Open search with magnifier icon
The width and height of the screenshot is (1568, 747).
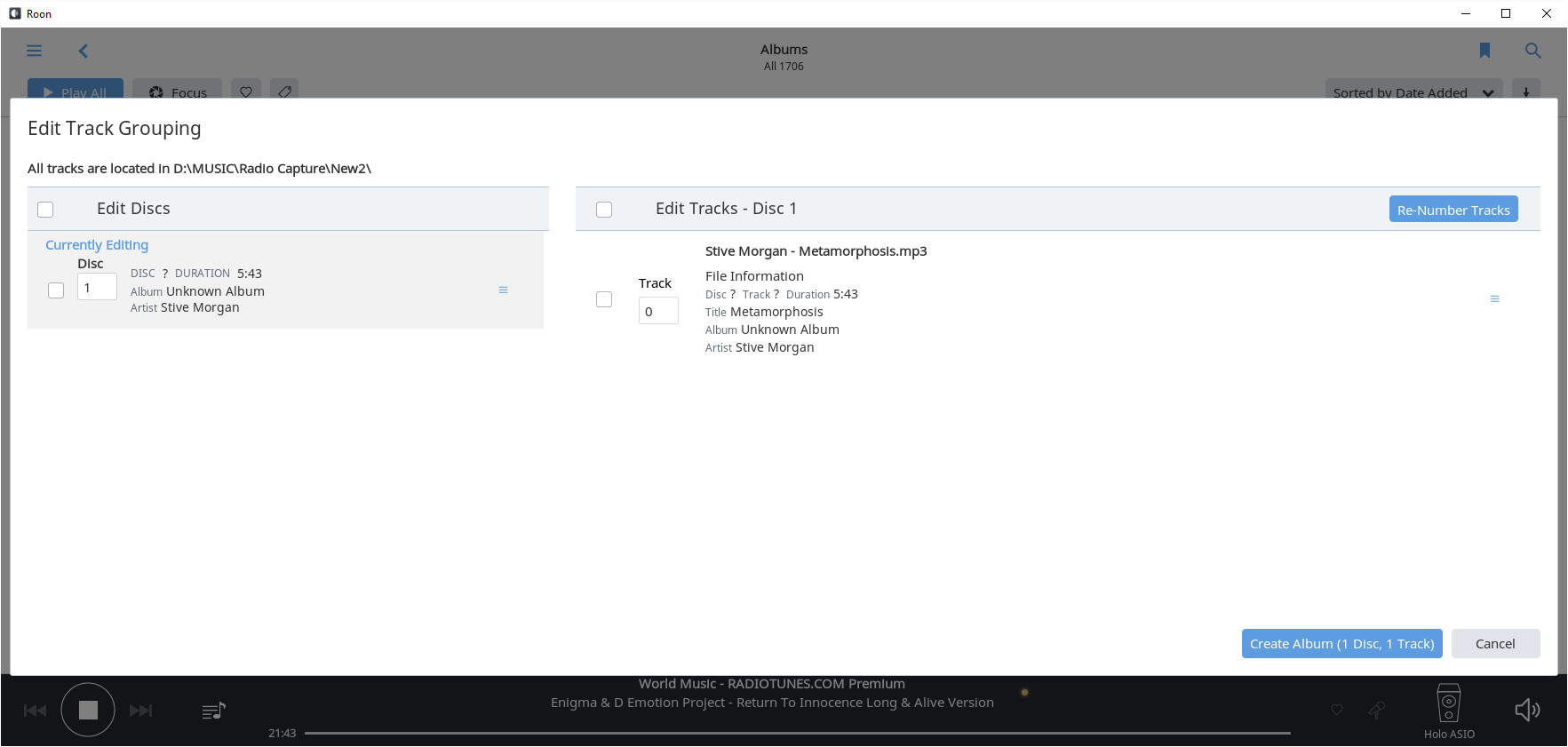point(1532,51)
